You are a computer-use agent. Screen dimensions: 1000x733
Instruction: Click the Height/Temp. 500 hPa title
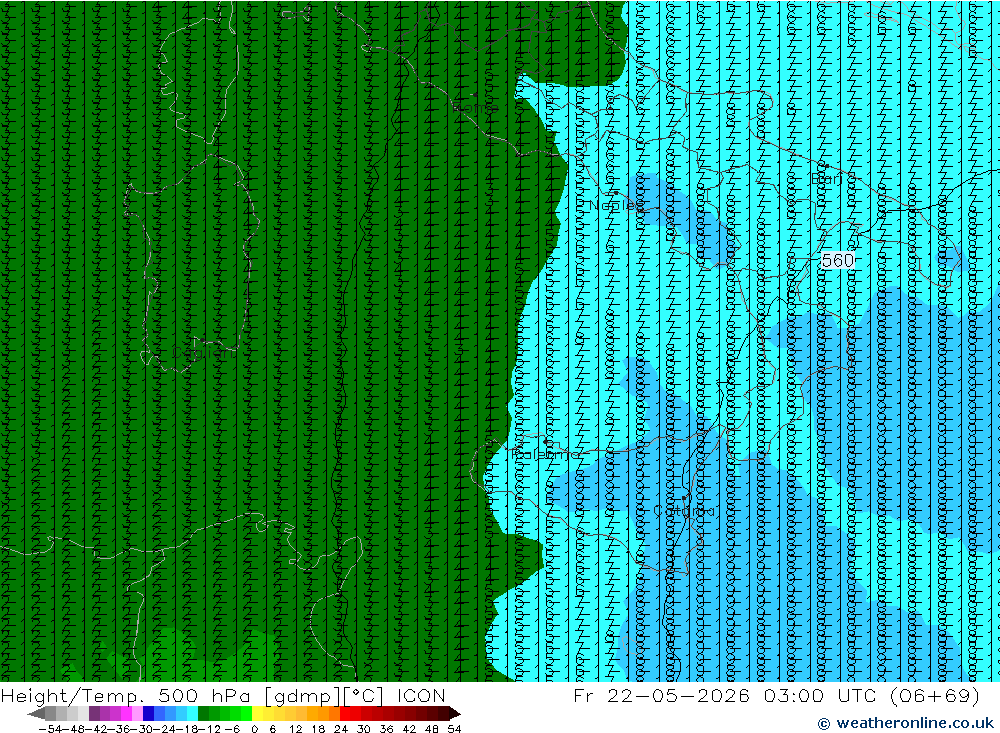[126, 696]
